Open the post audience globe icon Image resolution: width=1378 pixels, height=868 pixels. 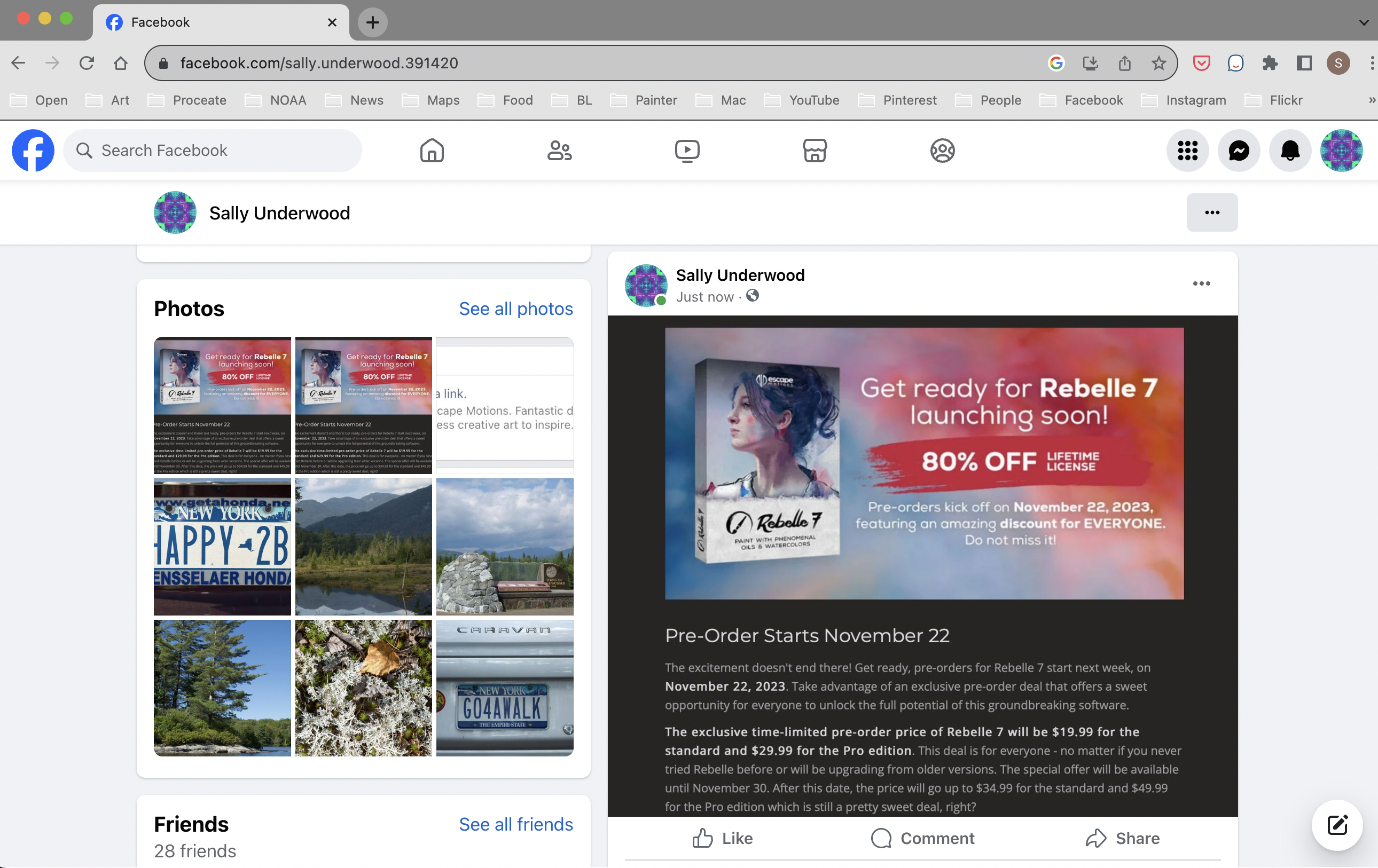[x=753, y=296]
